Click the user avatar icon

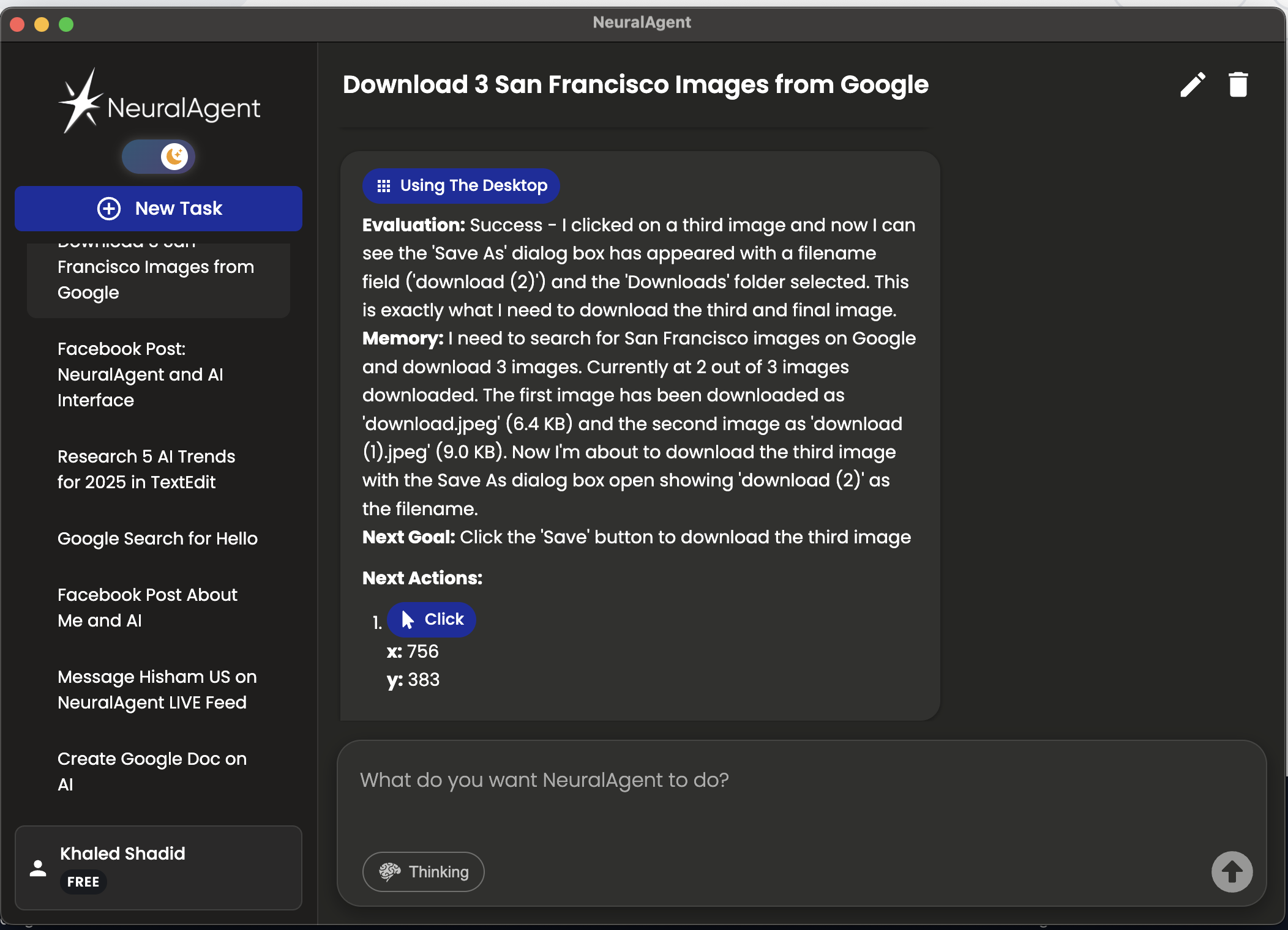coord(38,868)
